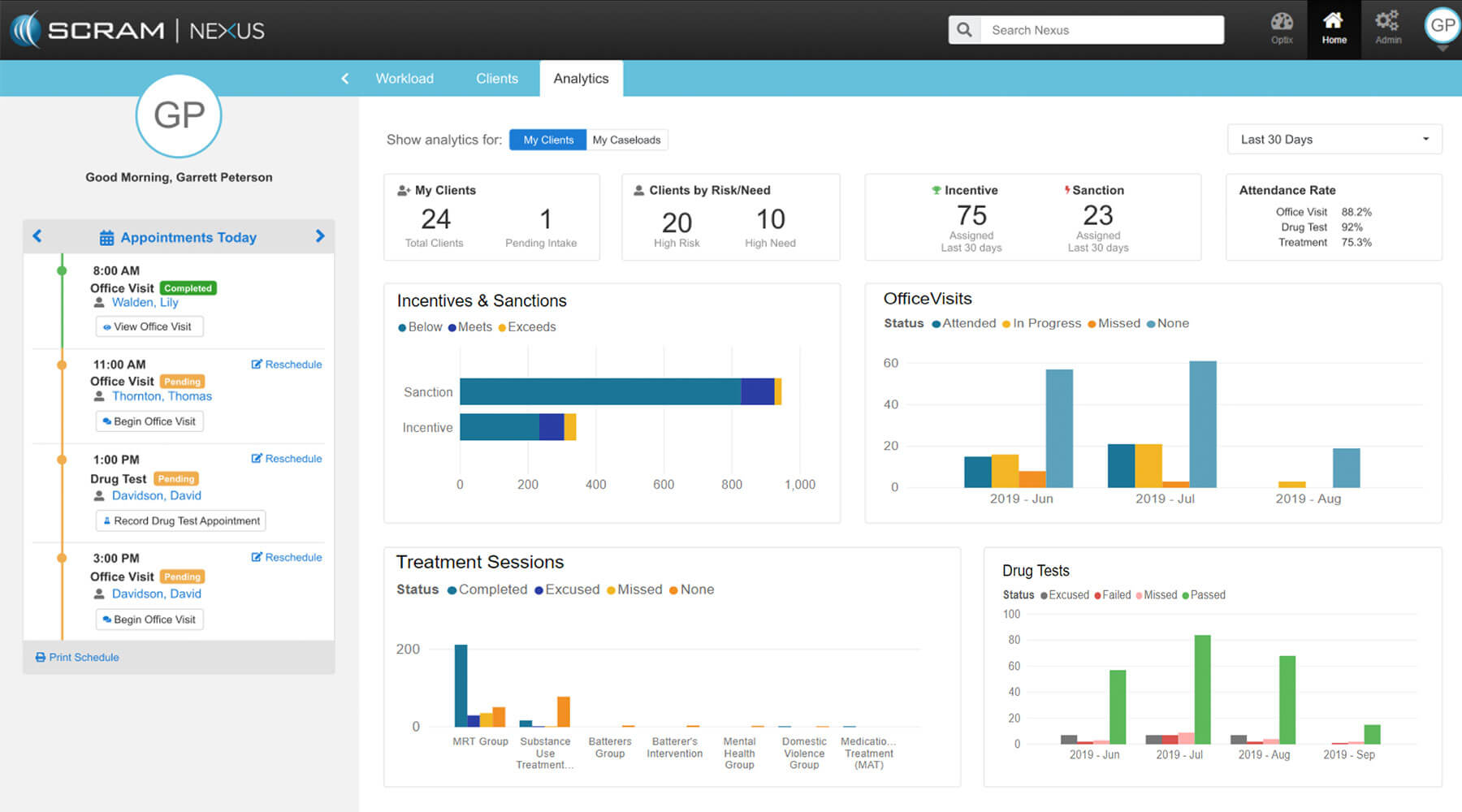Click the 24 Total Clients figure
1462x812 pixels.
pyautogui.click(x=435, y=219)
